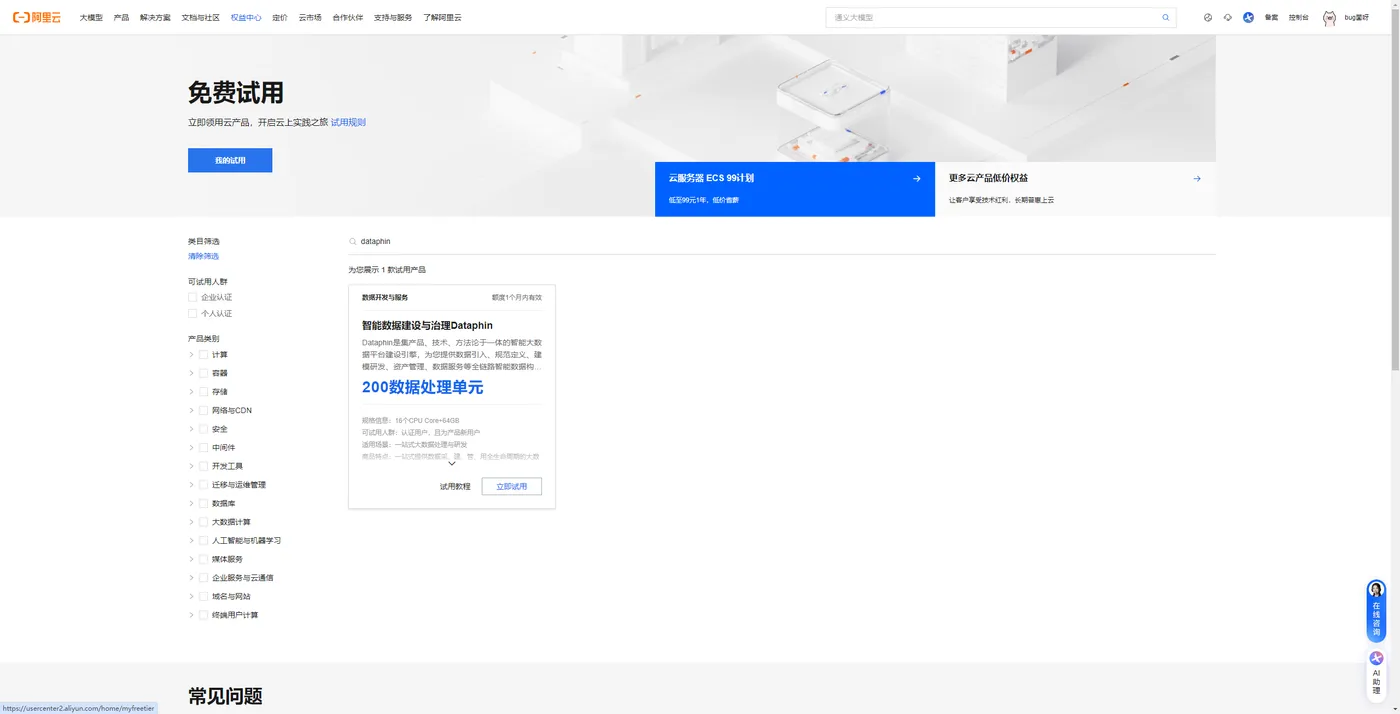
Task: Click the bug username in header
Action: pyautogui.click(x=1357, y=18)
